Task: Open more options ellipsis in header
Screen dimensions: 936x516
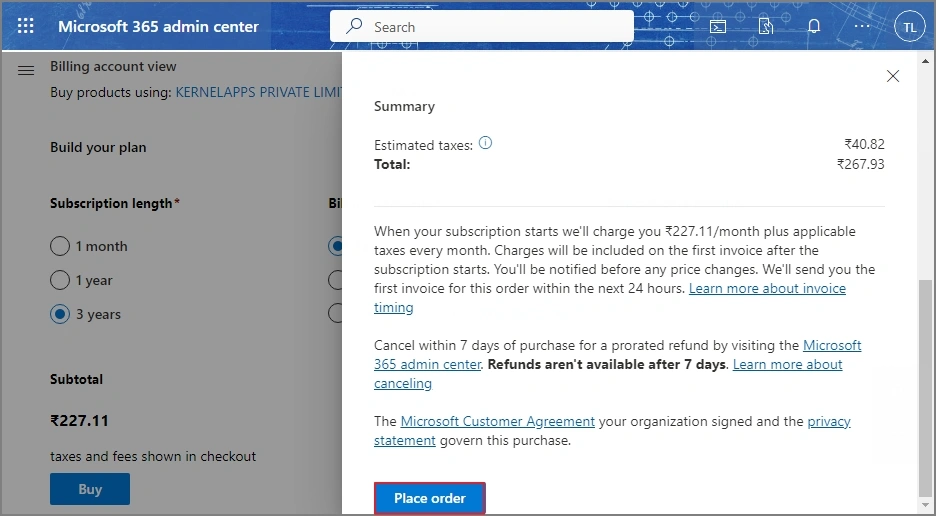Action: 861,26
